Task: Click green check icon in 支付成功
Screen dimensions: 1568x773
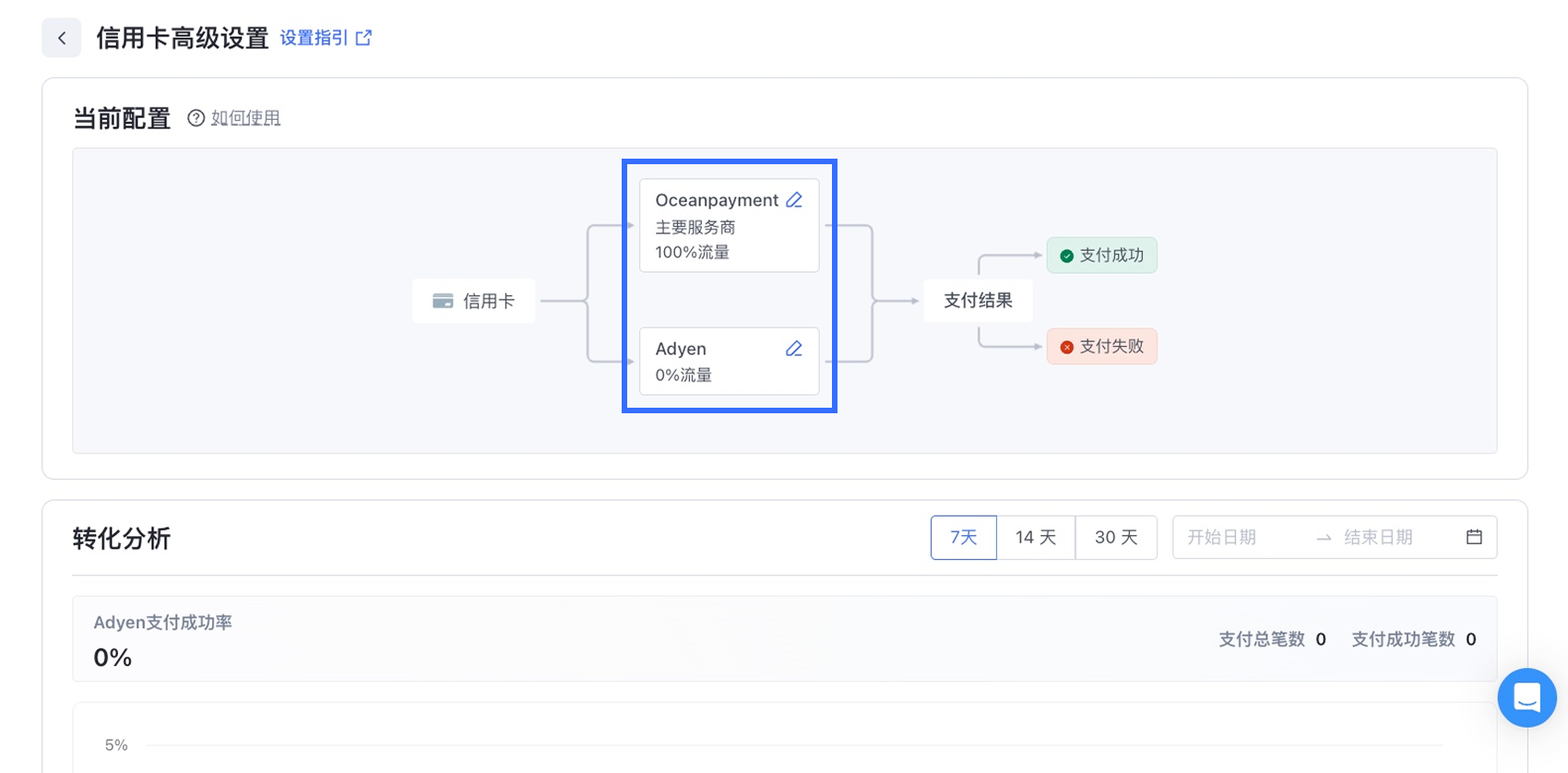Action: (1067, 256)
